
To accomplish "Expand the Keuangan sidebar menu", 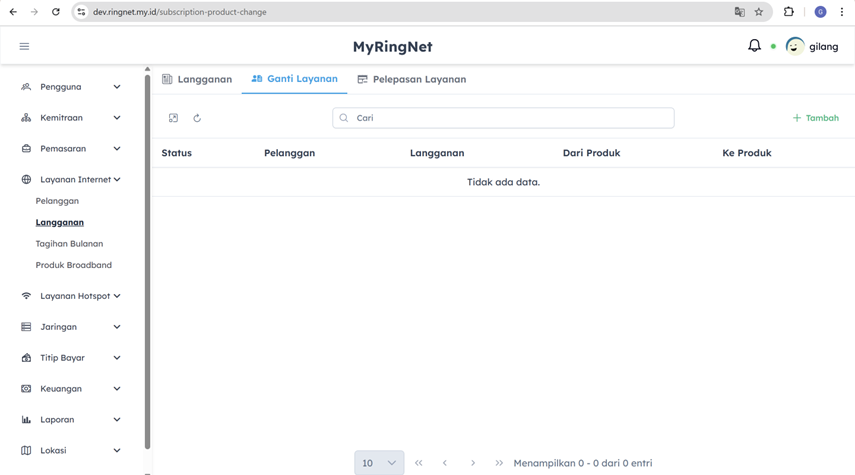I will pos(71,389).
